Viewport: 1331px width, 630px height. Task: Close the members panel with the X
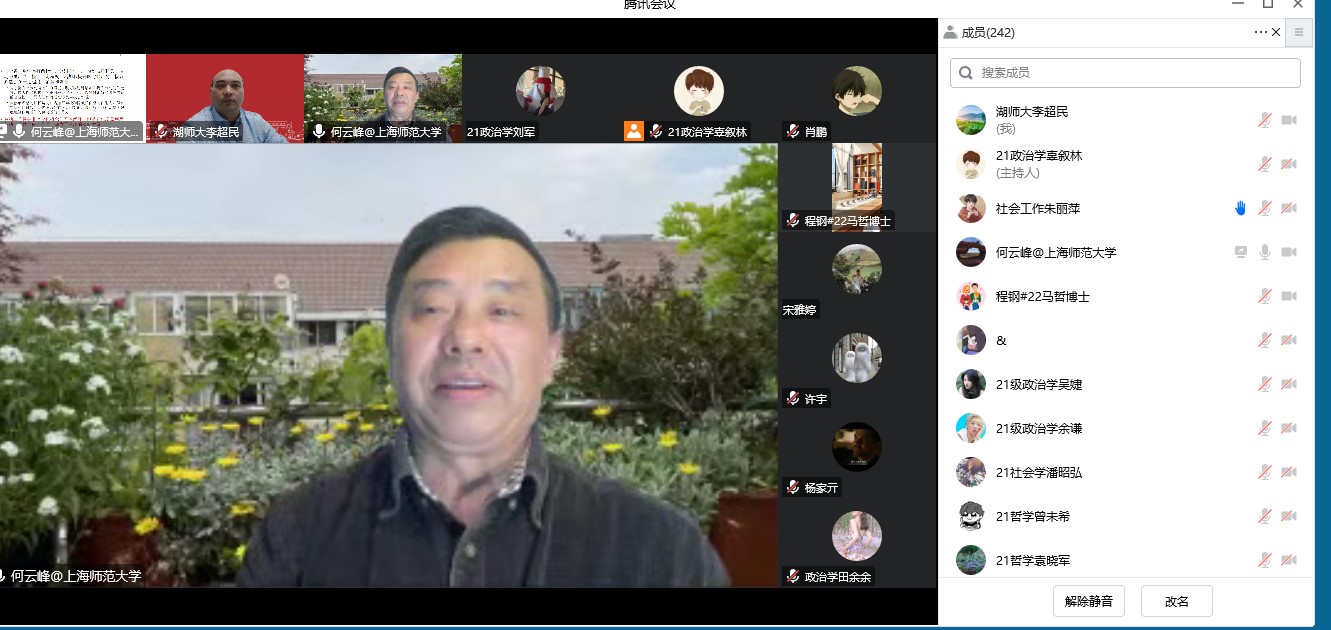coord(1276,32)
